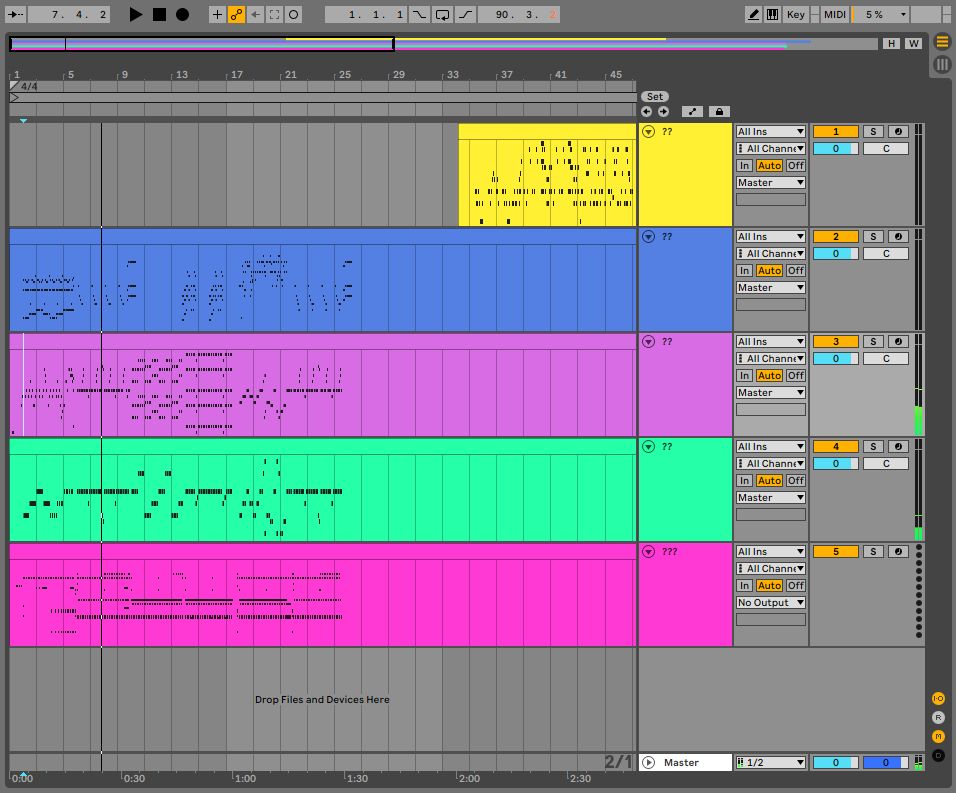
Task: Click the loop length field 90.3.2
Action: (x=519, y=15)
